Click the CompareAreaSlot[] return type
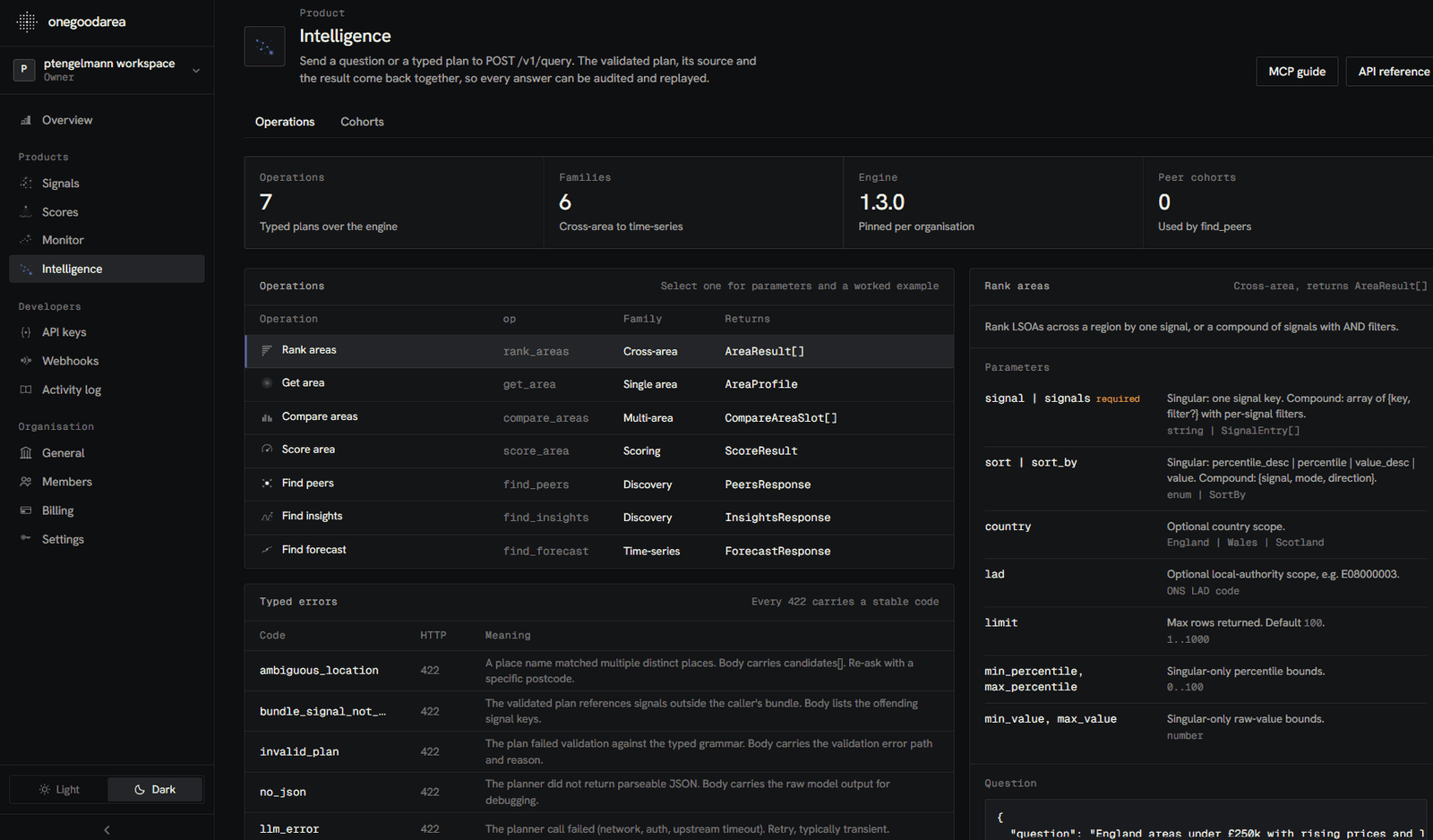Image resolution: width=1433 pixels, height=840 pixels. pyautogui.click(x=781, y=418)
